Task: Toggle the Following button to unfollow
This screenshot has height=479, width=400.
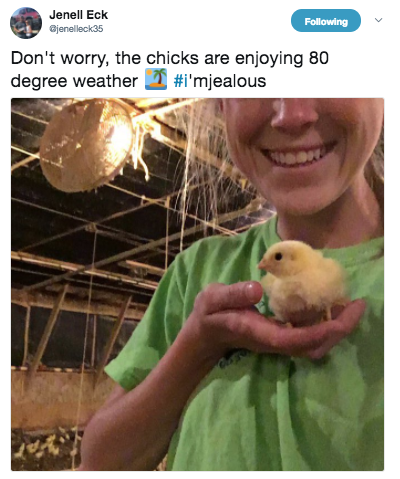Action: tap(326, 21)
